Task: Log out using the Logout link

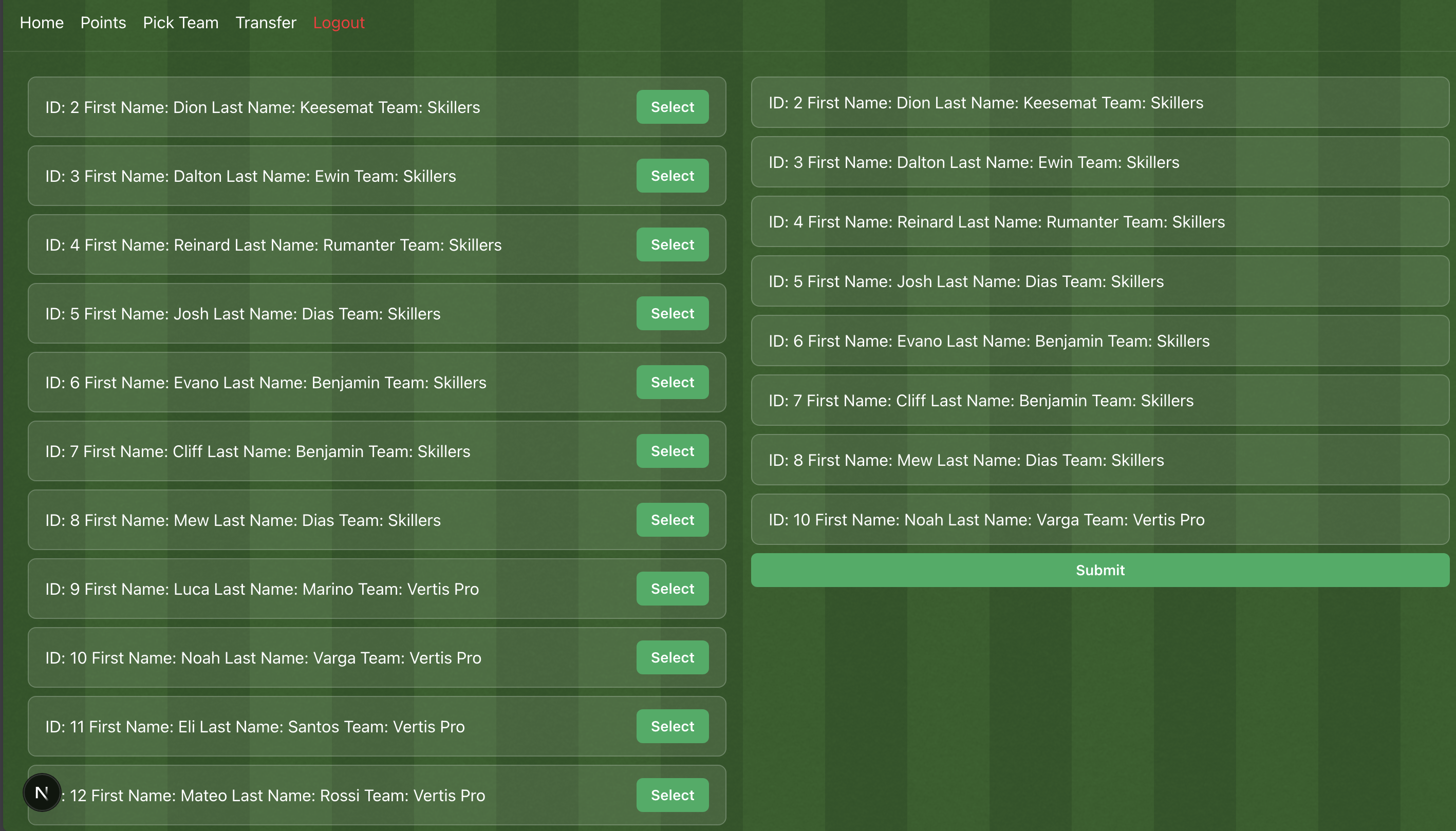Action: pos(339,23)
